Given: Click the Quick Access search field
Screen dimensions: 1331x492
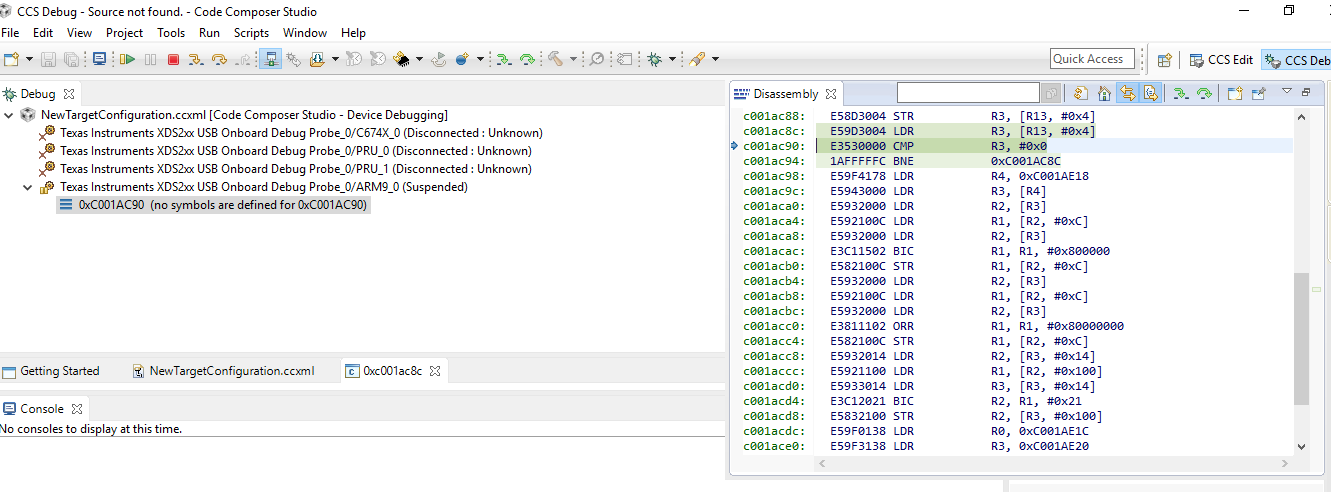Looking at the screenshot, I should click(x=1092, y=59).
